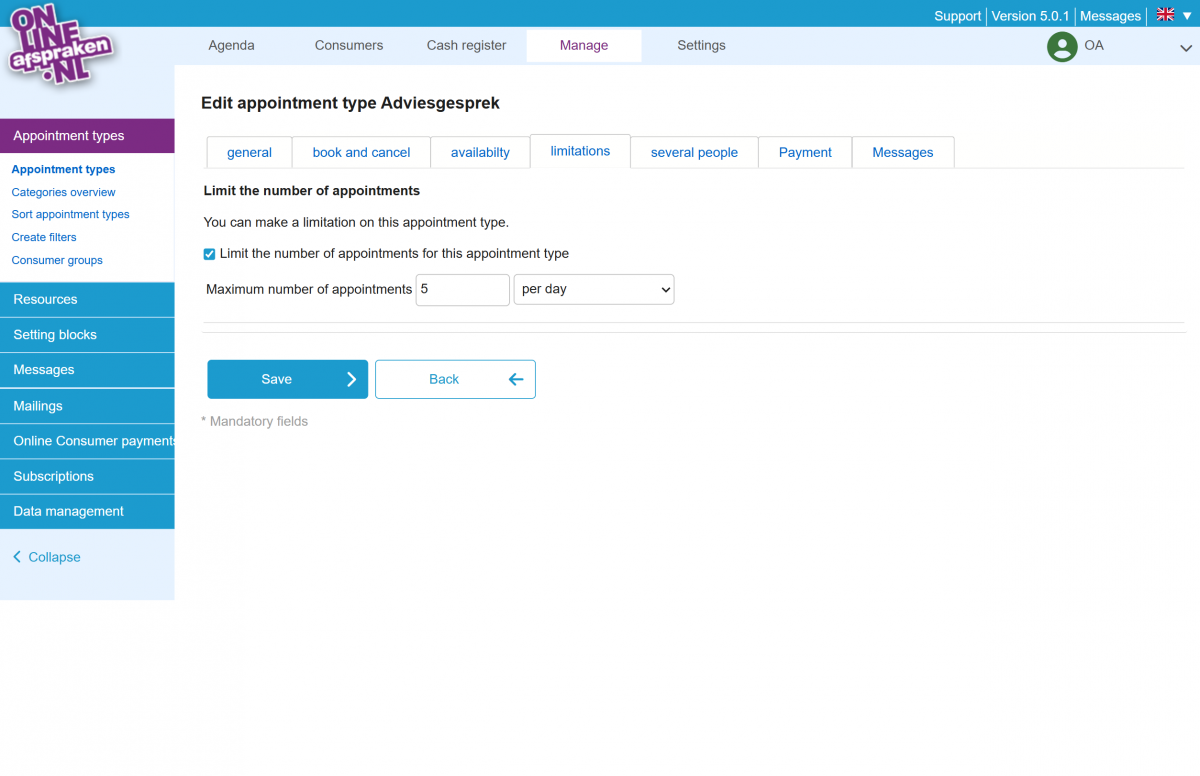Switch to the Payment tab
Viewport: 1200px width, 776px height.
pos(805,152)
